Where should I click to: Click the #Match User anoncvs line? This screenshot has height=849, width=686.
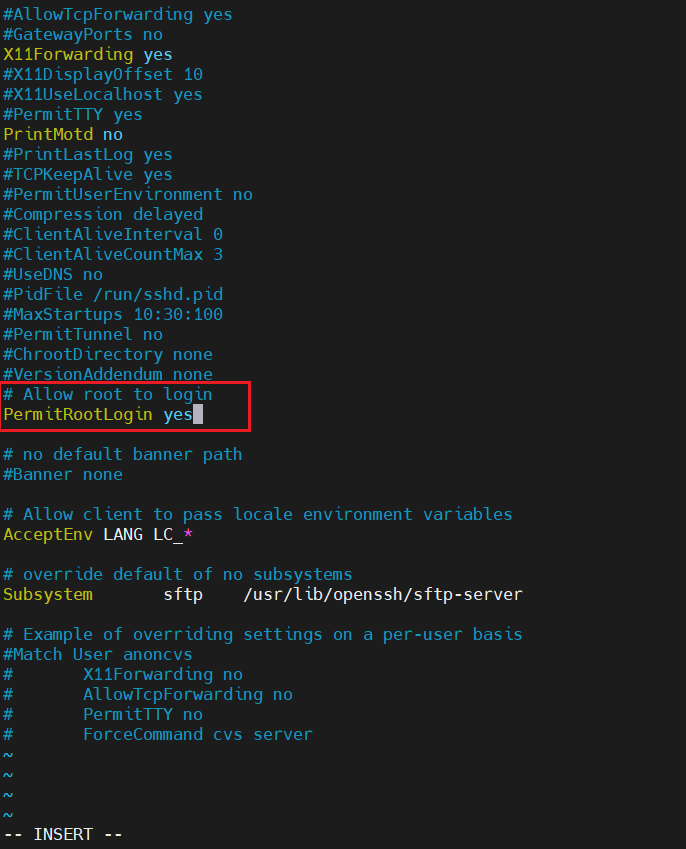pyautogui.click(x=98, y=655)
